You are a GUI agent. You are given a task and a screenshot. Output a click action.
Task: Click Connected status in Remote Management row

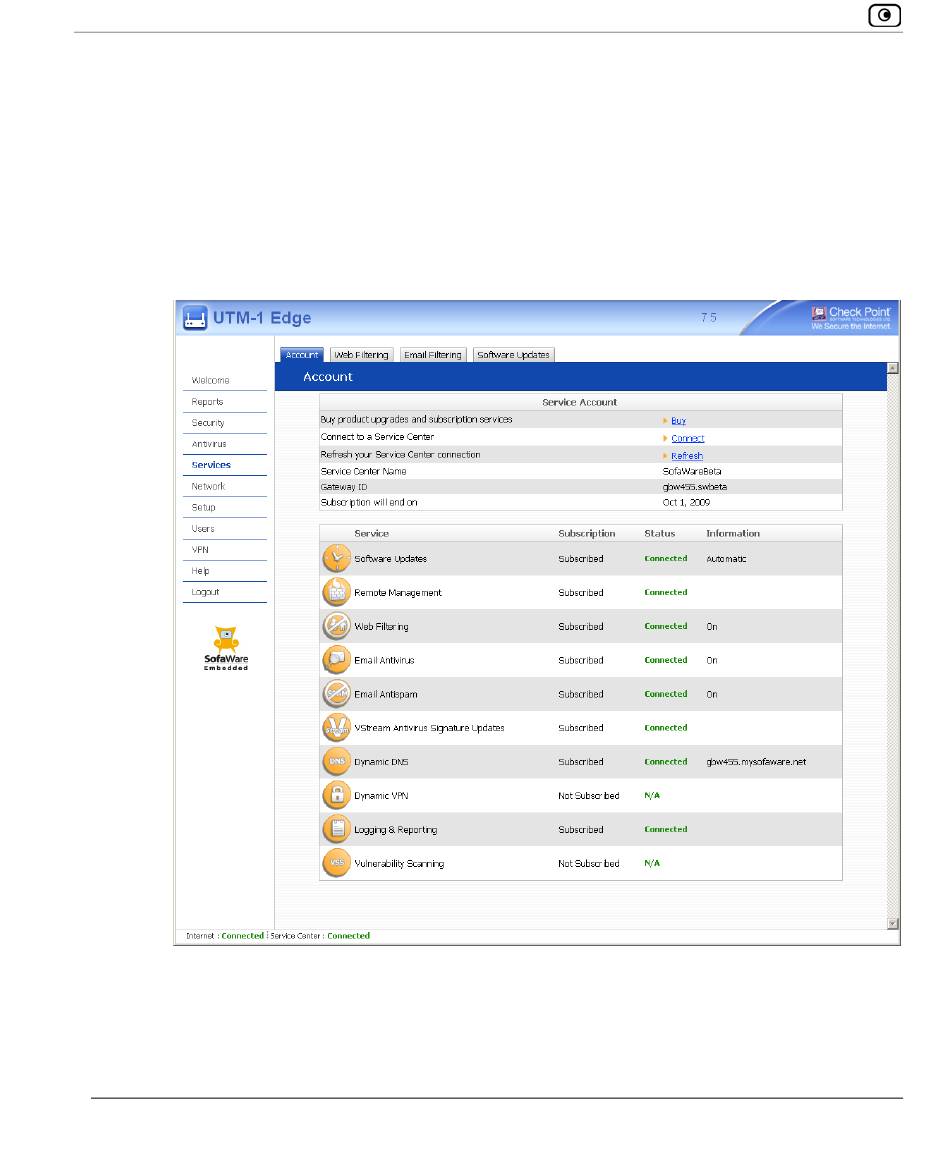pos(666,592)
